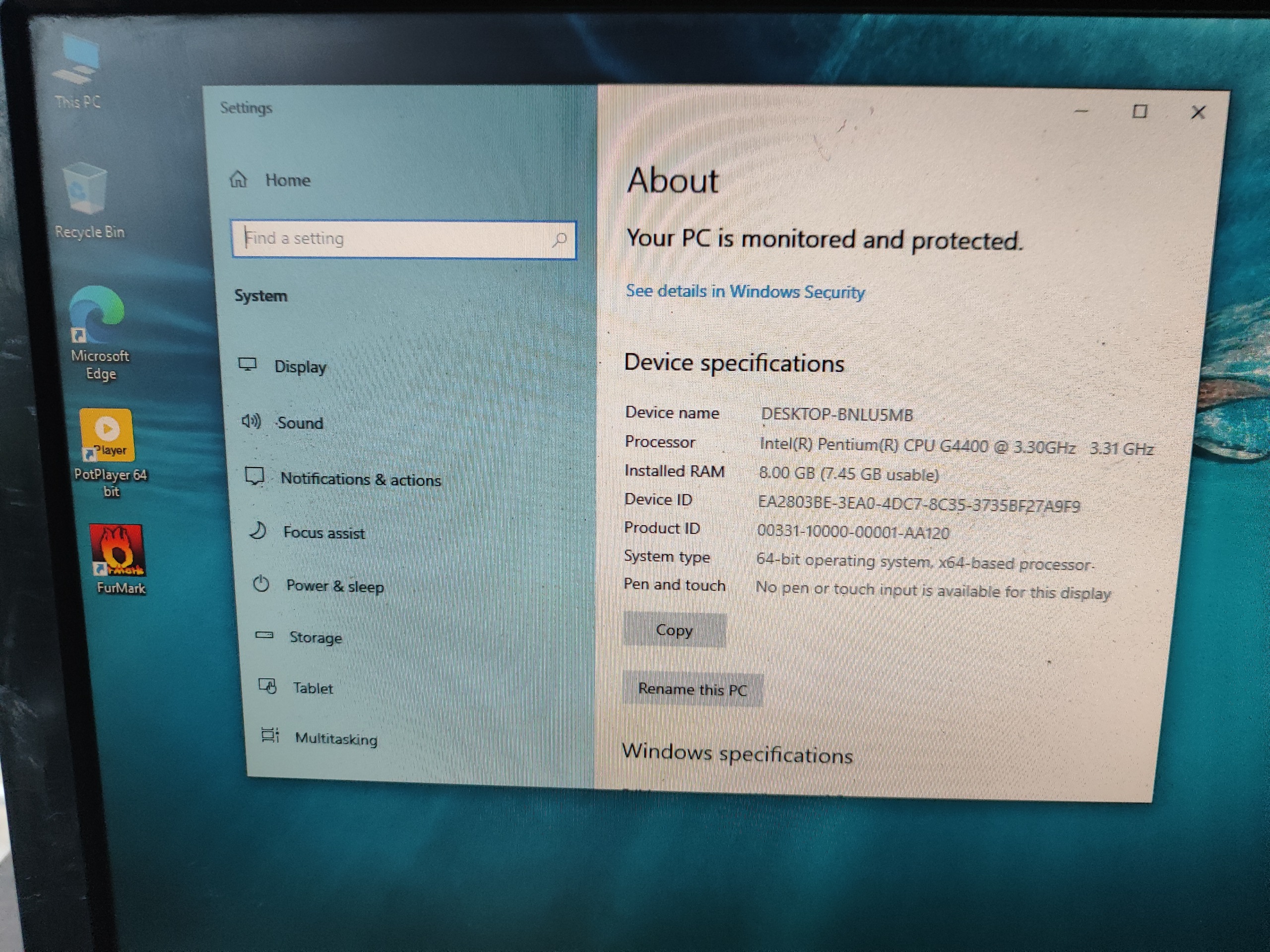Viewport: 1270px width, 952px height.
Task: Go to Notifications & actions
Action: (x=360, y=479)
